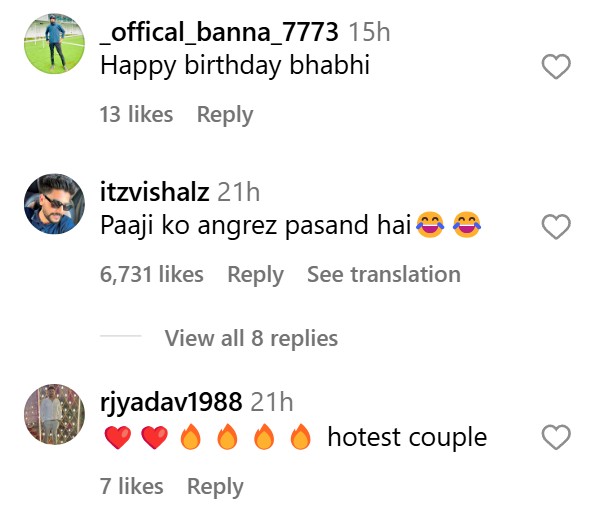Click the 21h timestamp beside rjyadav1988
Viewport: 598px width, 507px height.
coord(272,402)
